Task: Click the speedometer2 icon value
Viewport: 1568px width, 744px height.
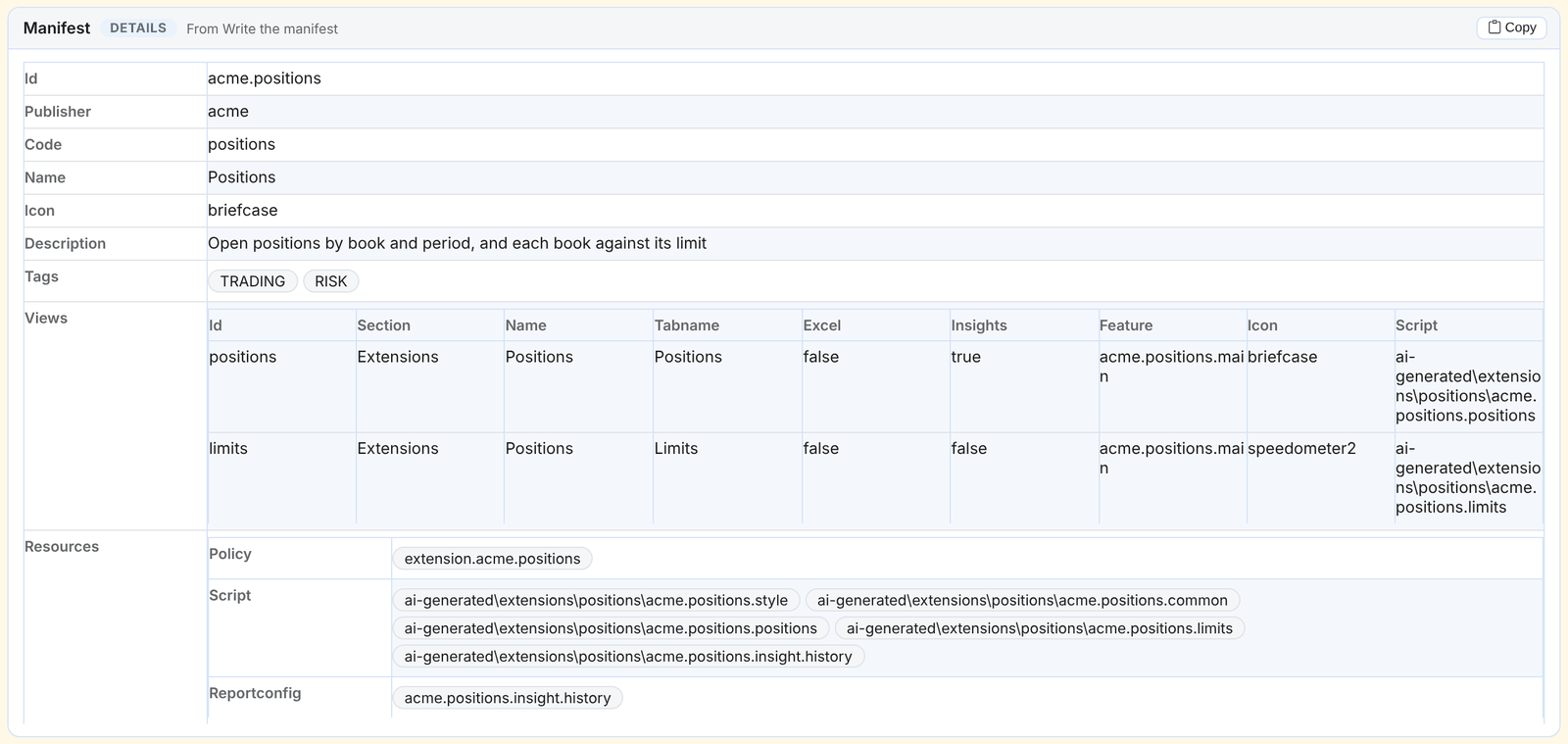Action: coord(1301,448)
